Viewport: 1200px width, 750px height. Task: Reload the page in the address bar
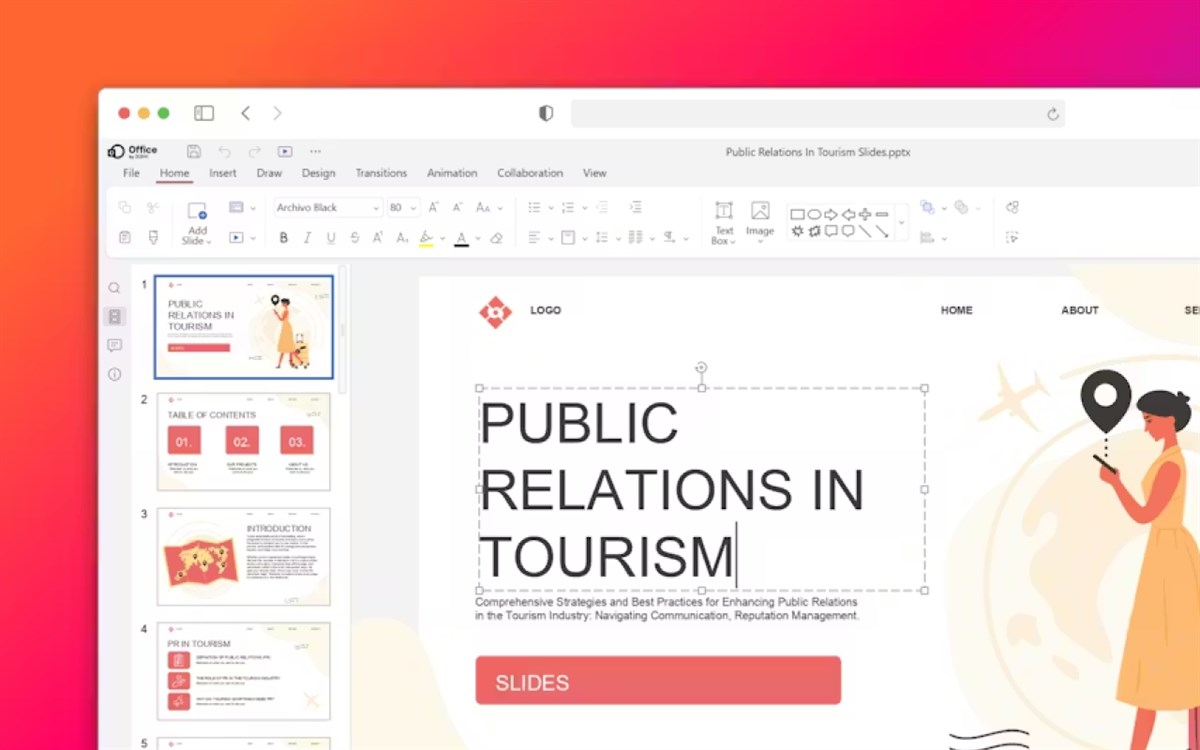click(x=1052, y=114)
